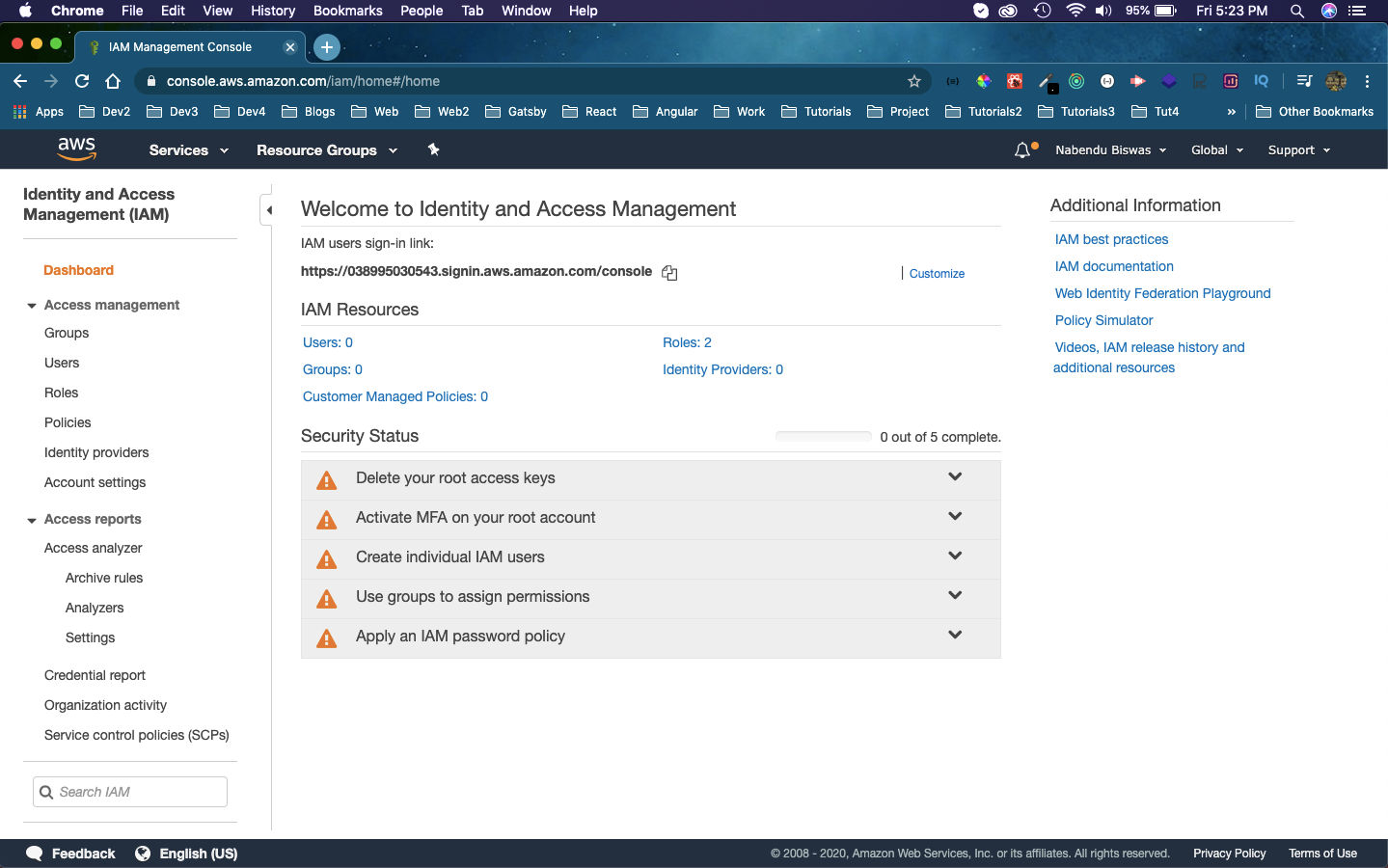Screen dimensions: 1388x868
Task: Open the People menu
Action: coord(422,11)
